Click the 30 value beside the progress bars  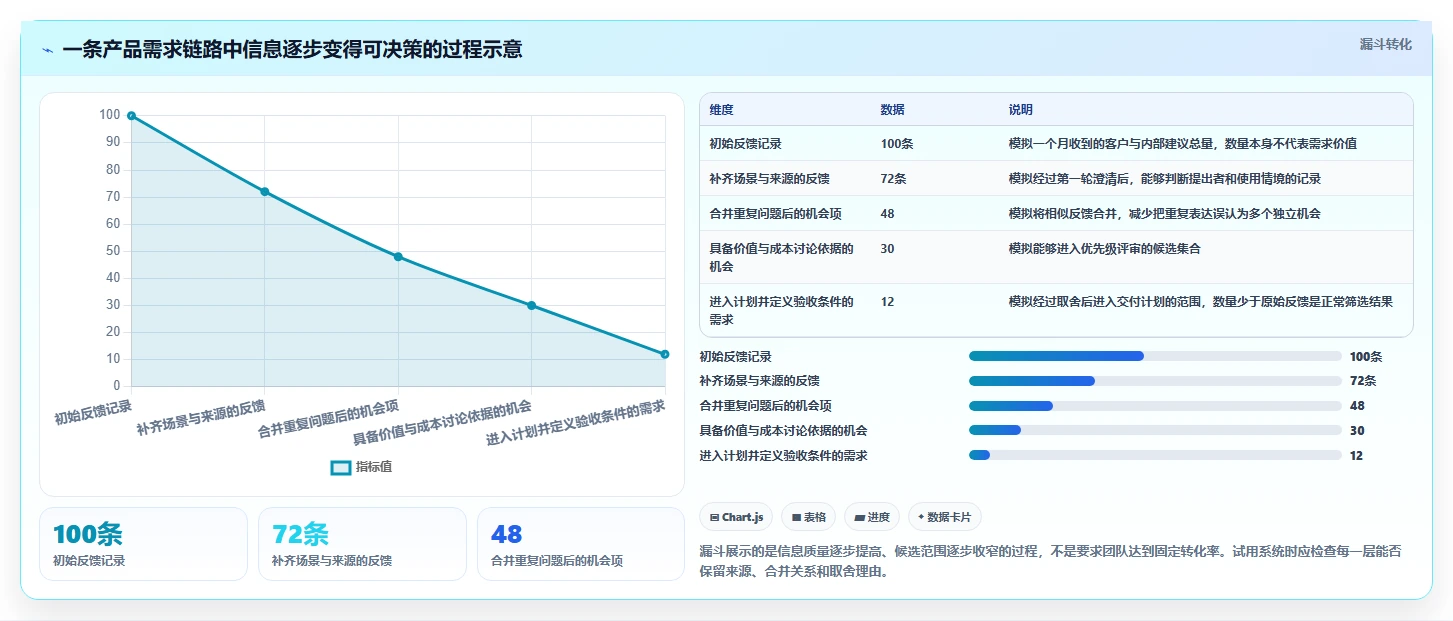[1357, 430]
